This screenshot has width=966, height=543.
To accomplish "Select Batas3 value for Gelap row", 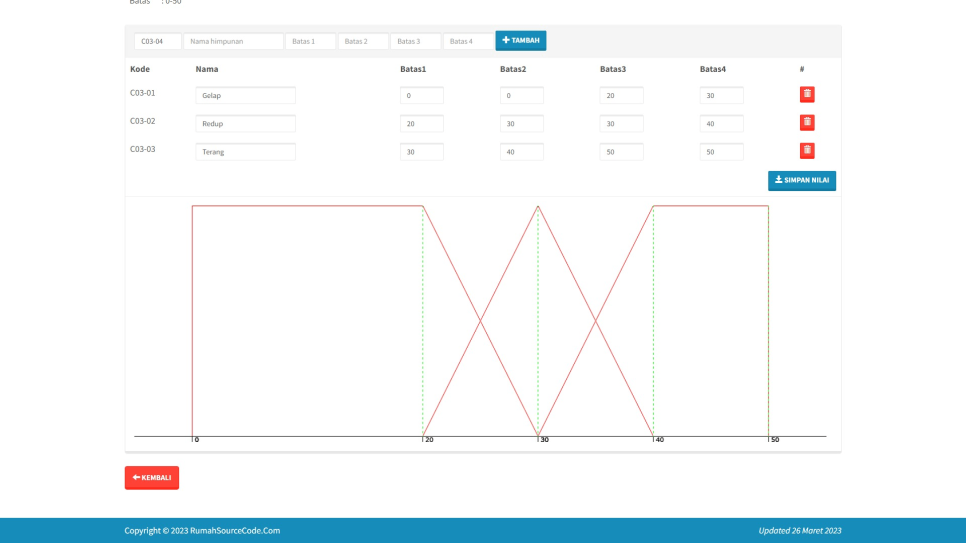I will point(621,96).
